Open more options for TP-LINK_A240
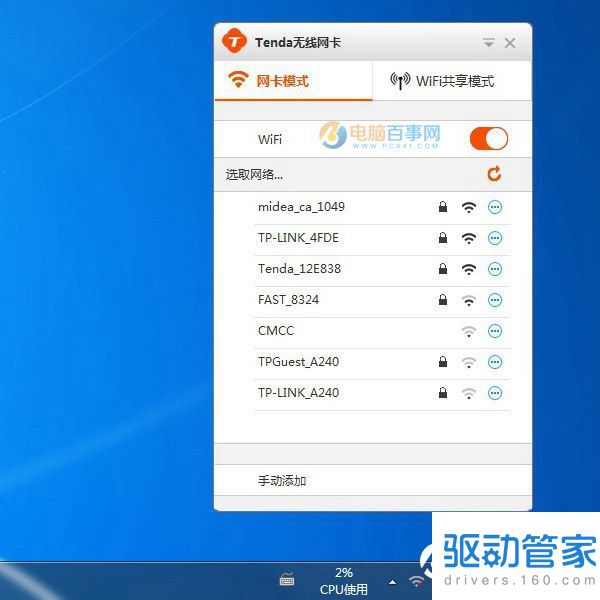This screenshot has height=600, width=600. (x=495, y=393)
